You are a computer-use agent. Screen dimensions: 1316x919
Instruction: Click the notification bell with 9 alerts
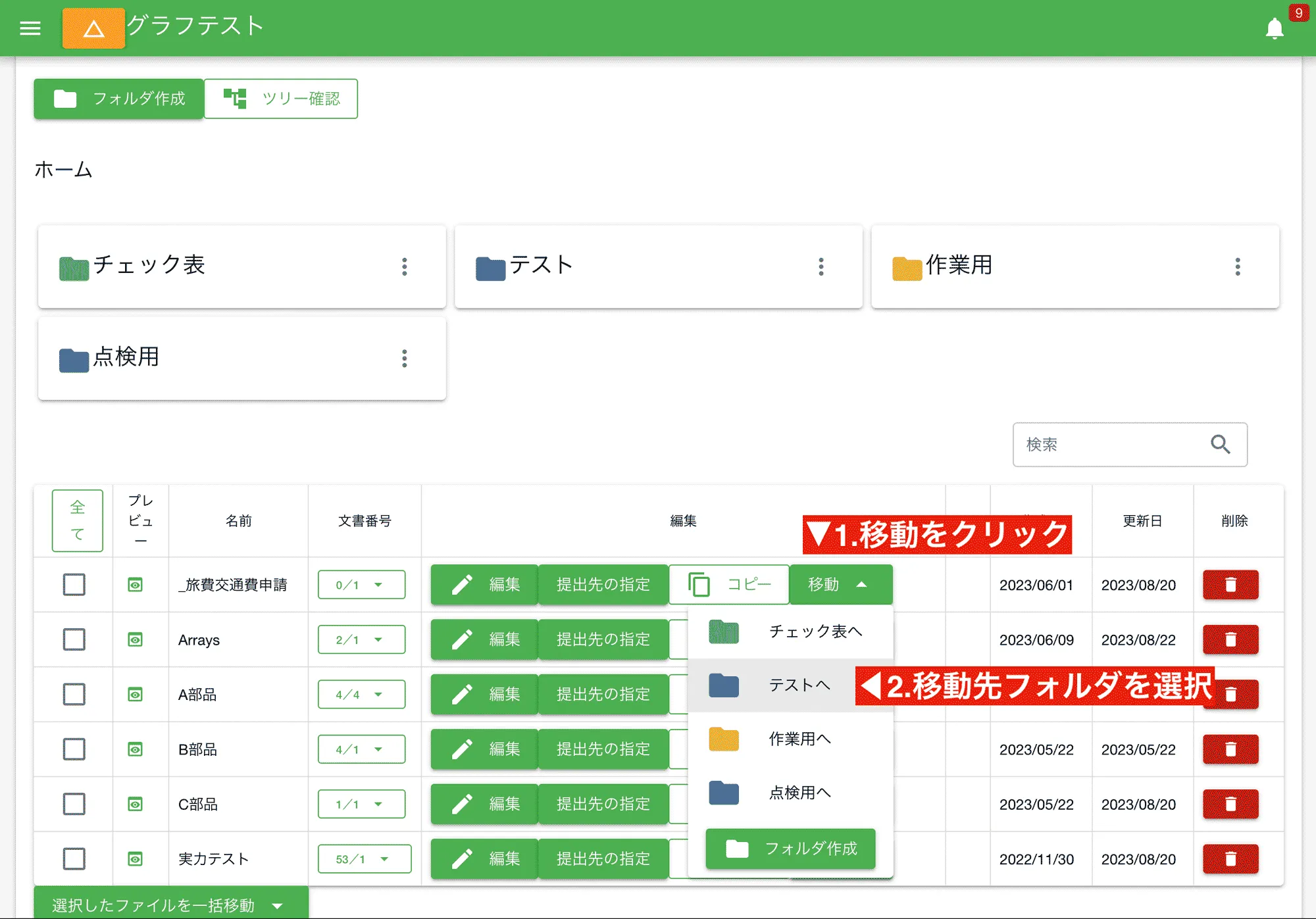(x=1275, y=29)
